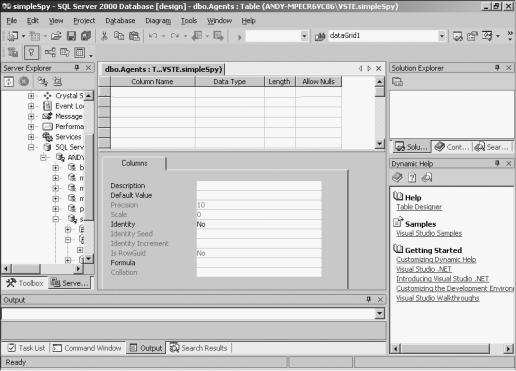Click the Undo toolbar icon
The height and width of the screenshot is (371, 516).
click(153, 36)
